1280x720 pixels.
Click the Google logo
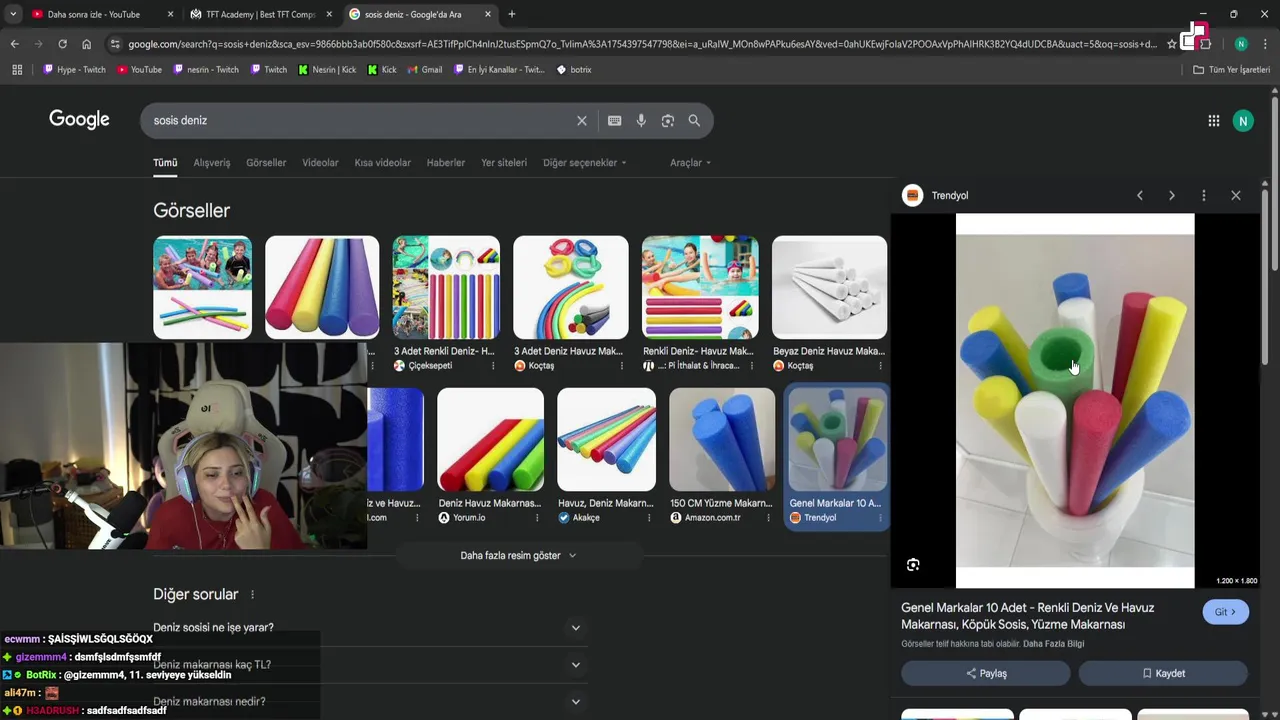coord(79,120)
